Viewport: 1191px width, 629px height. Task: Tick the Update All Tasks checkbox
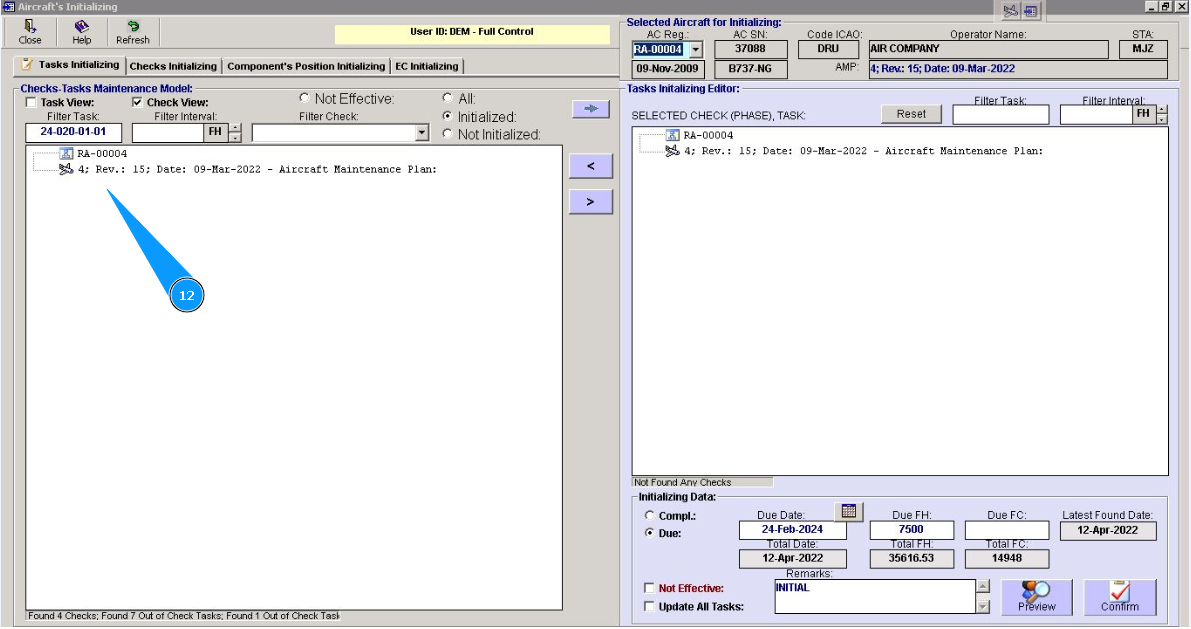coord(650,606)
